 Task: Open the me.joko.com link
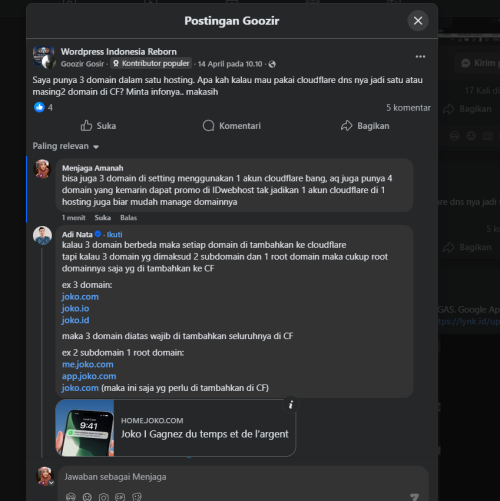[x=88, y=364]
